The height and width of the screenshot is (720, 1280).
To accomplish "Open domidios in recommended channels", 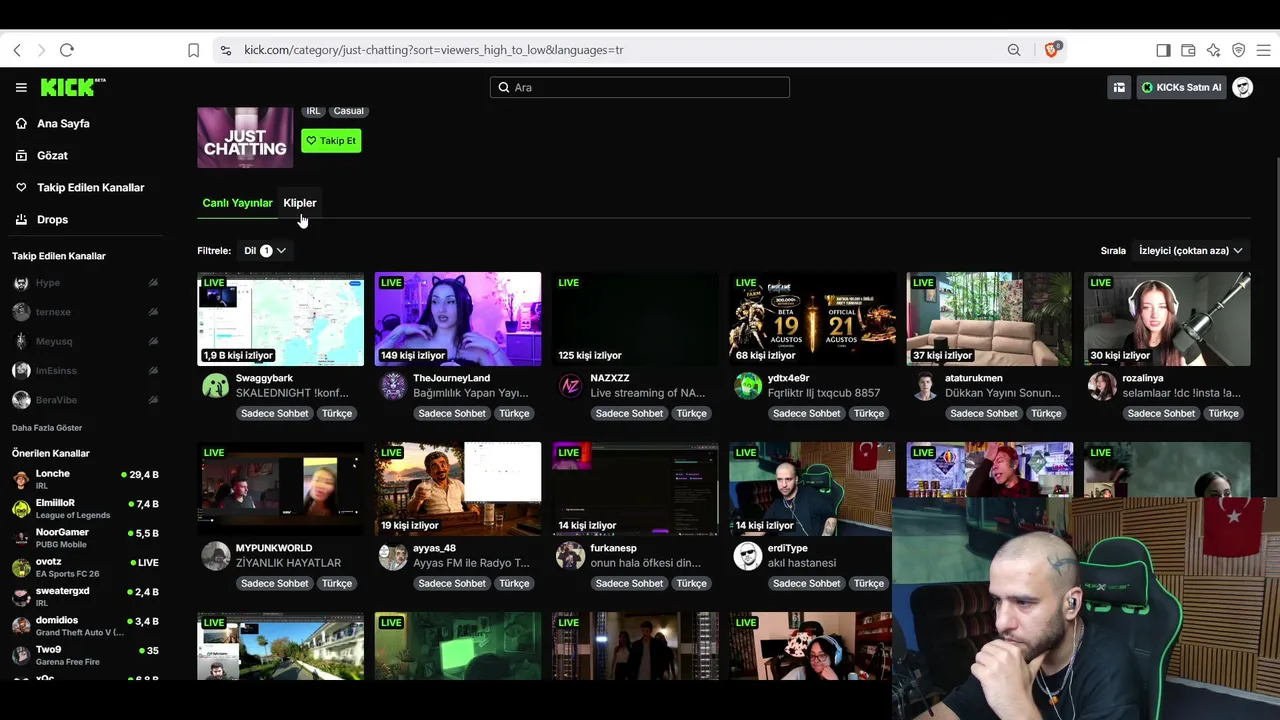I will pyautogui.click(x=85, y=626).
